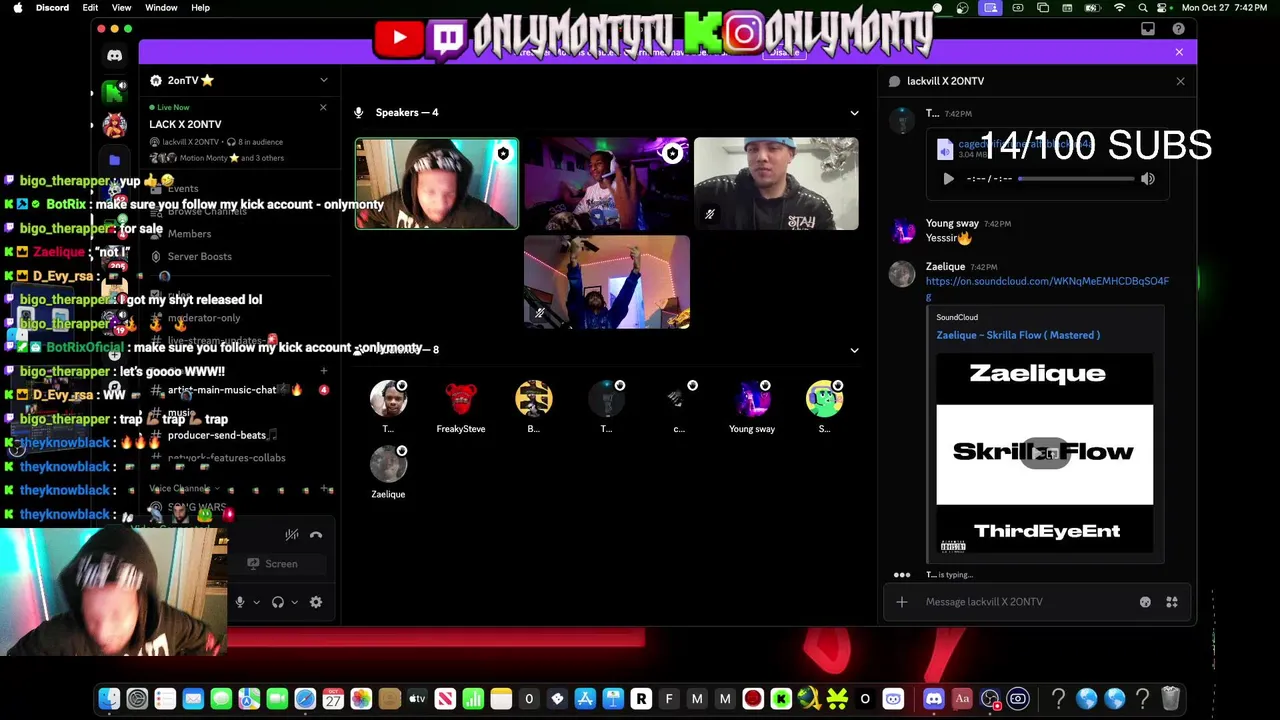Close the lackvill X 2ONTV chat panel
Viewport: 1280px width, 720px height.
(1180, 81)
